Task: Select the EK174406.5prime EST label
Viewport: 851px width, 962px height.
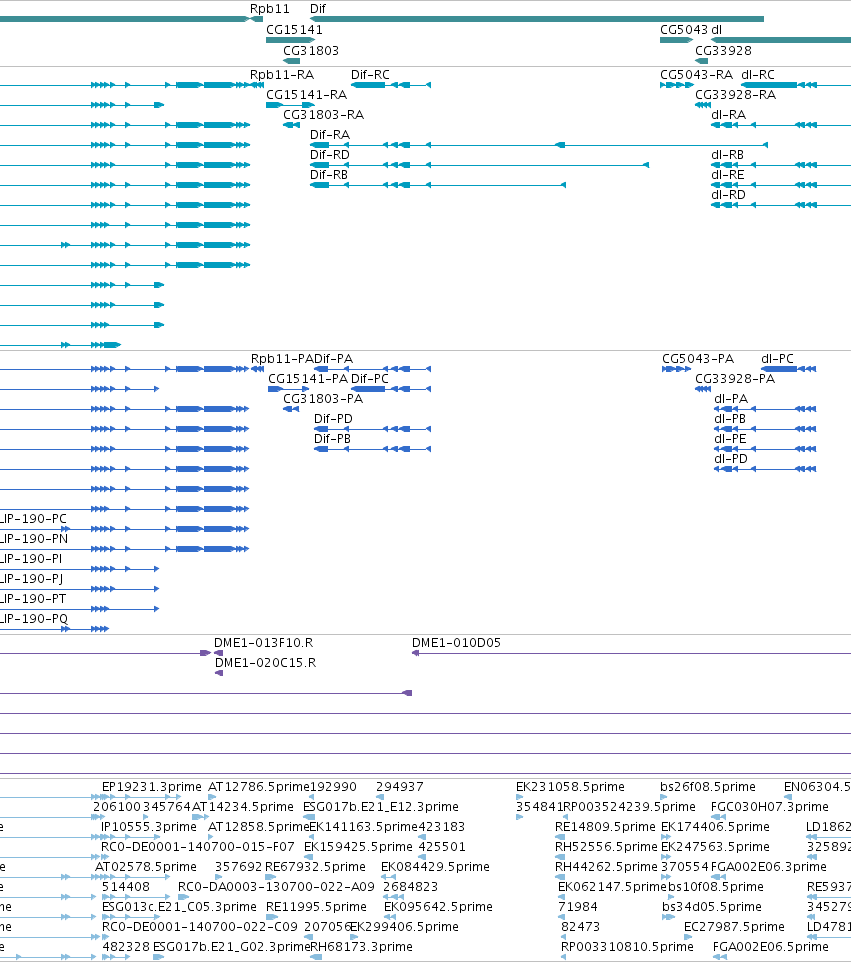Action: tap(715, 827)
